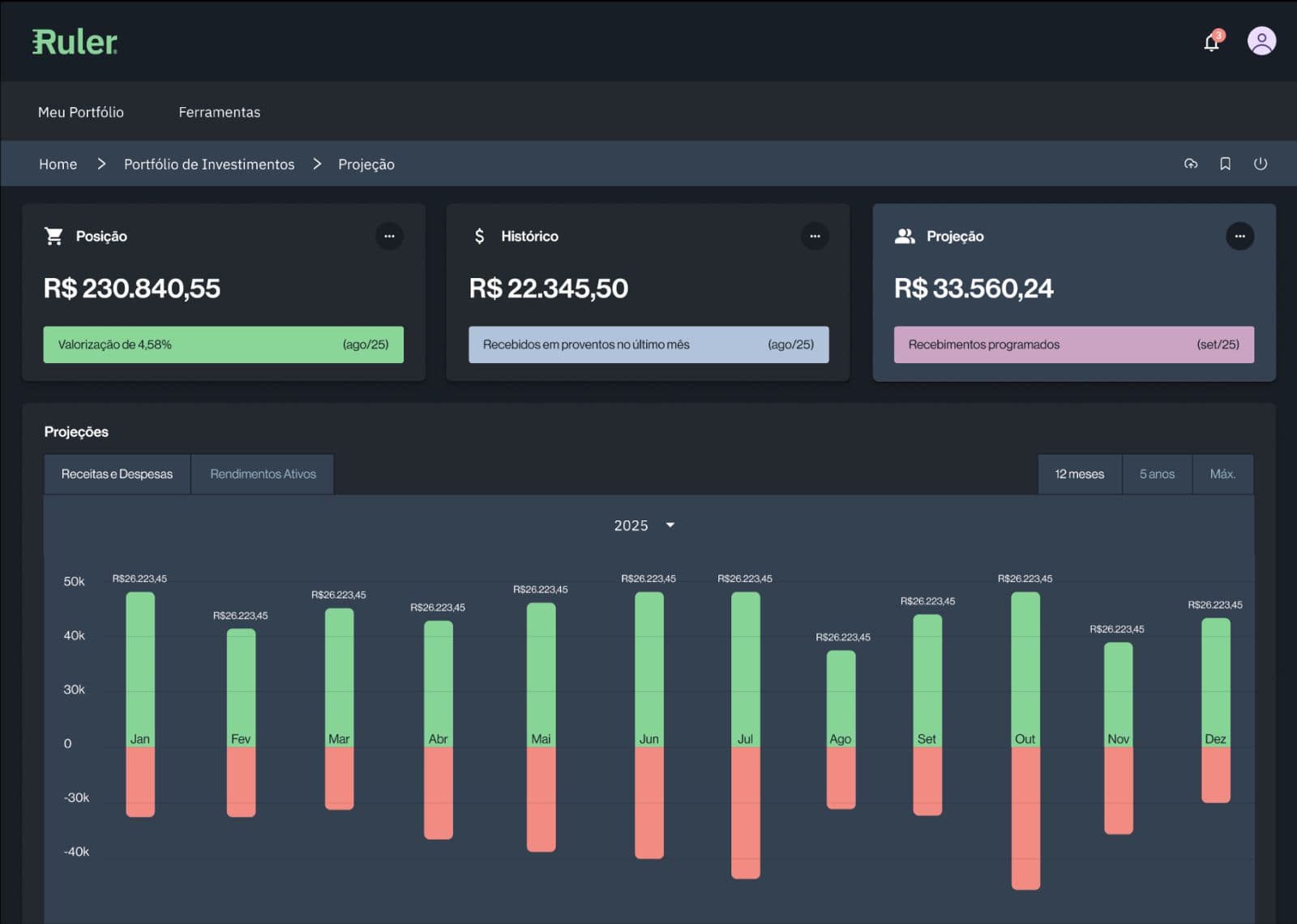Select the 5 anos time range
Viewport: 1297px width, 924px height.
click(x=1156, y=473)
